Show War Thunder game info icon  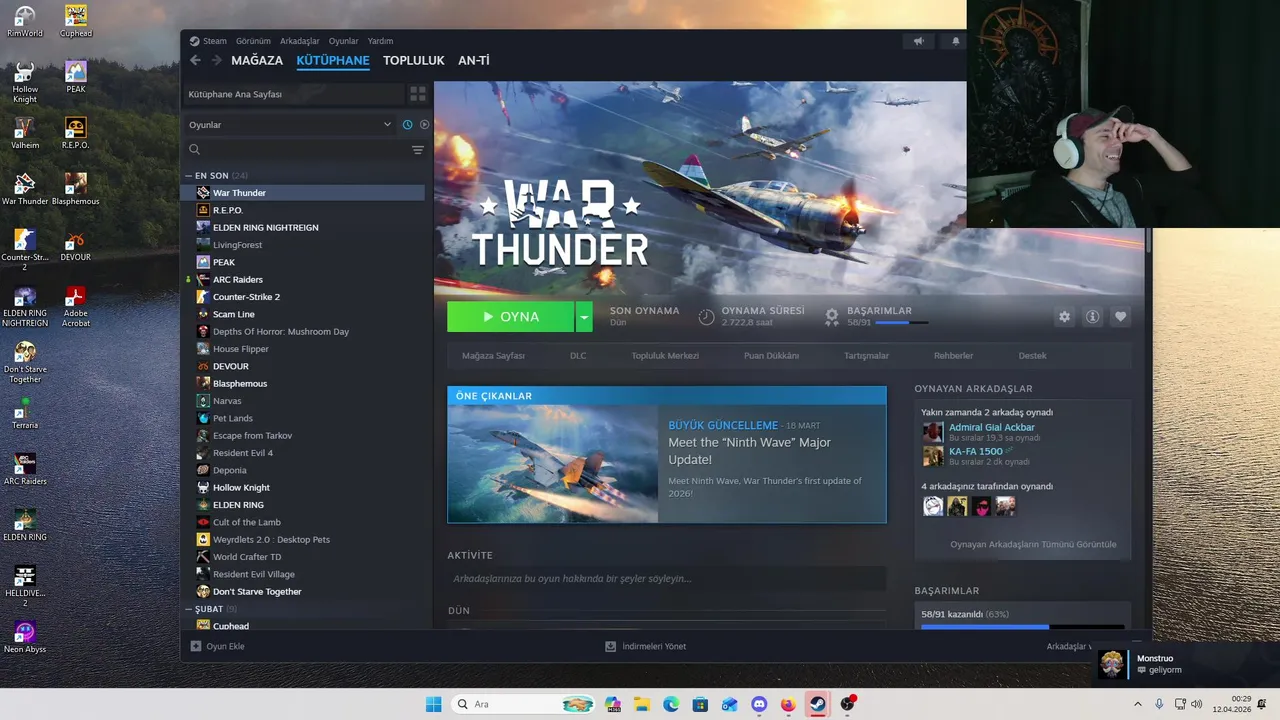[1093, 316]
